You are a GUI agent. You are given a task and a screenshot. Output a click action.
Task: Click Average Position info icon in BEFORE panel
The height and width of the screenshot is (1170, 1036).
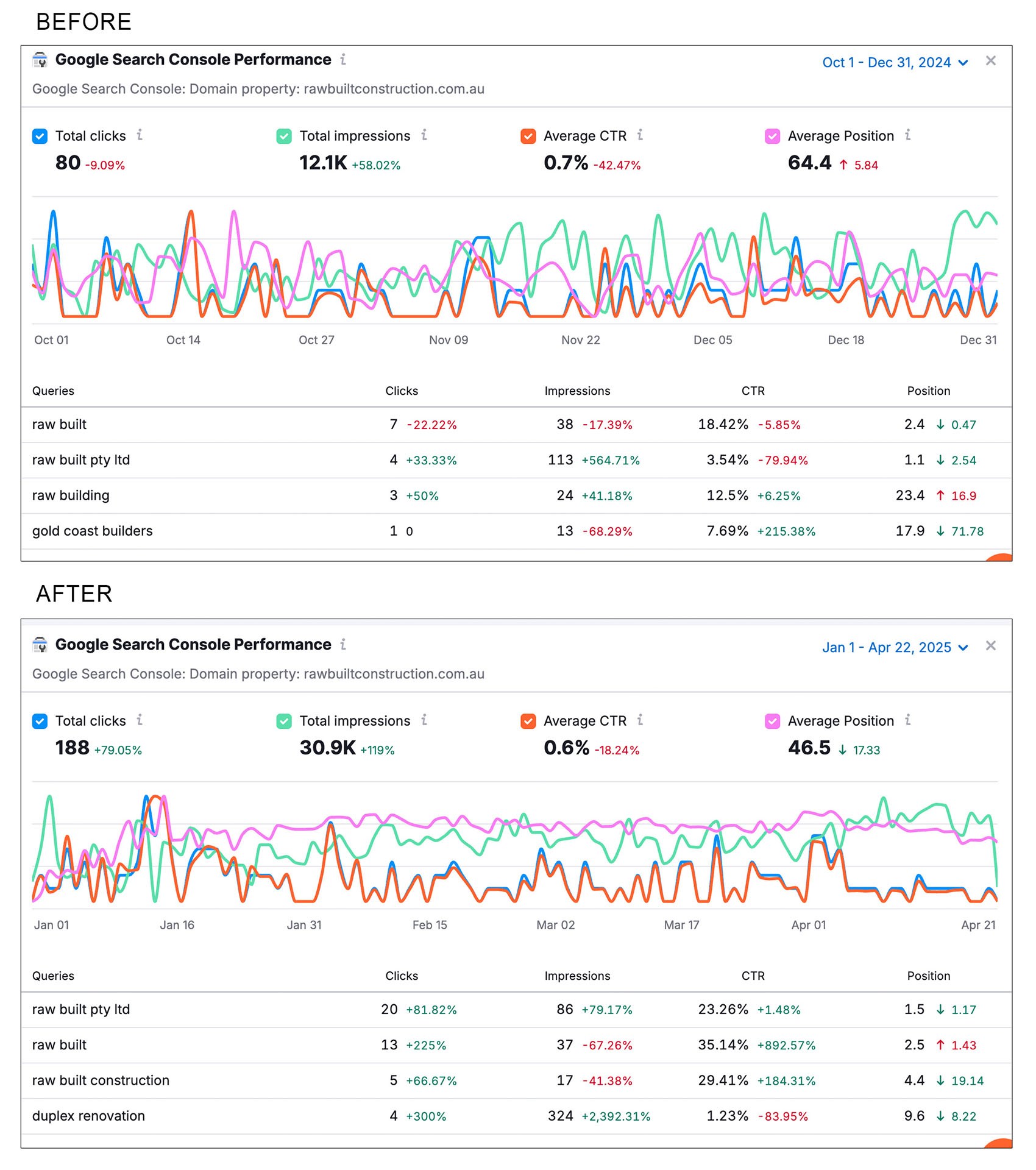pos(908,135)
